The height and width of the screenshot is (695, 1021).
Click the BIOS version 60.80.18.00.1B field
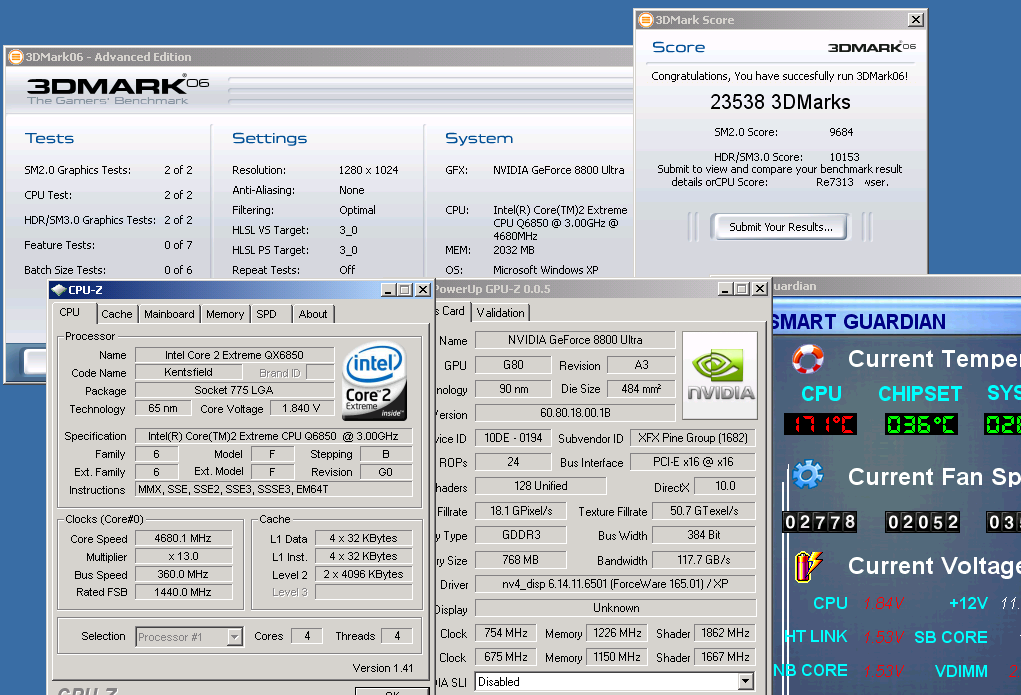pyautogui.click(x=575, y=413)
